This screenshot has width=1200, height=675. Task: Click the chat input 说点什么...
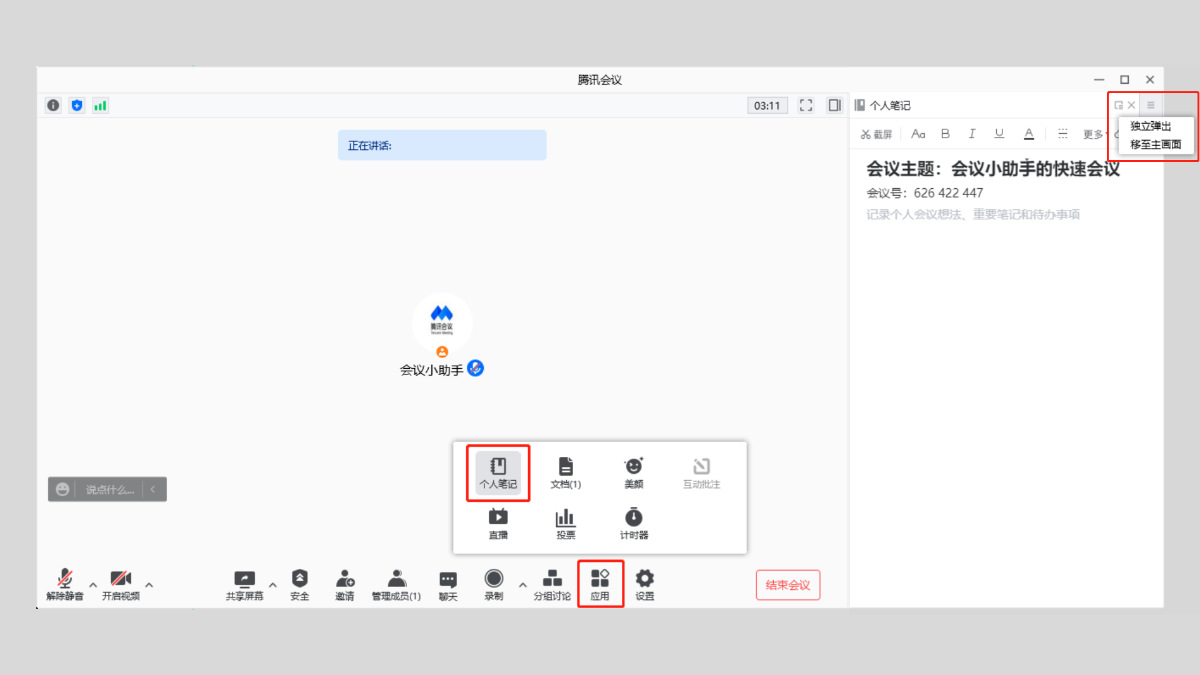110,489
